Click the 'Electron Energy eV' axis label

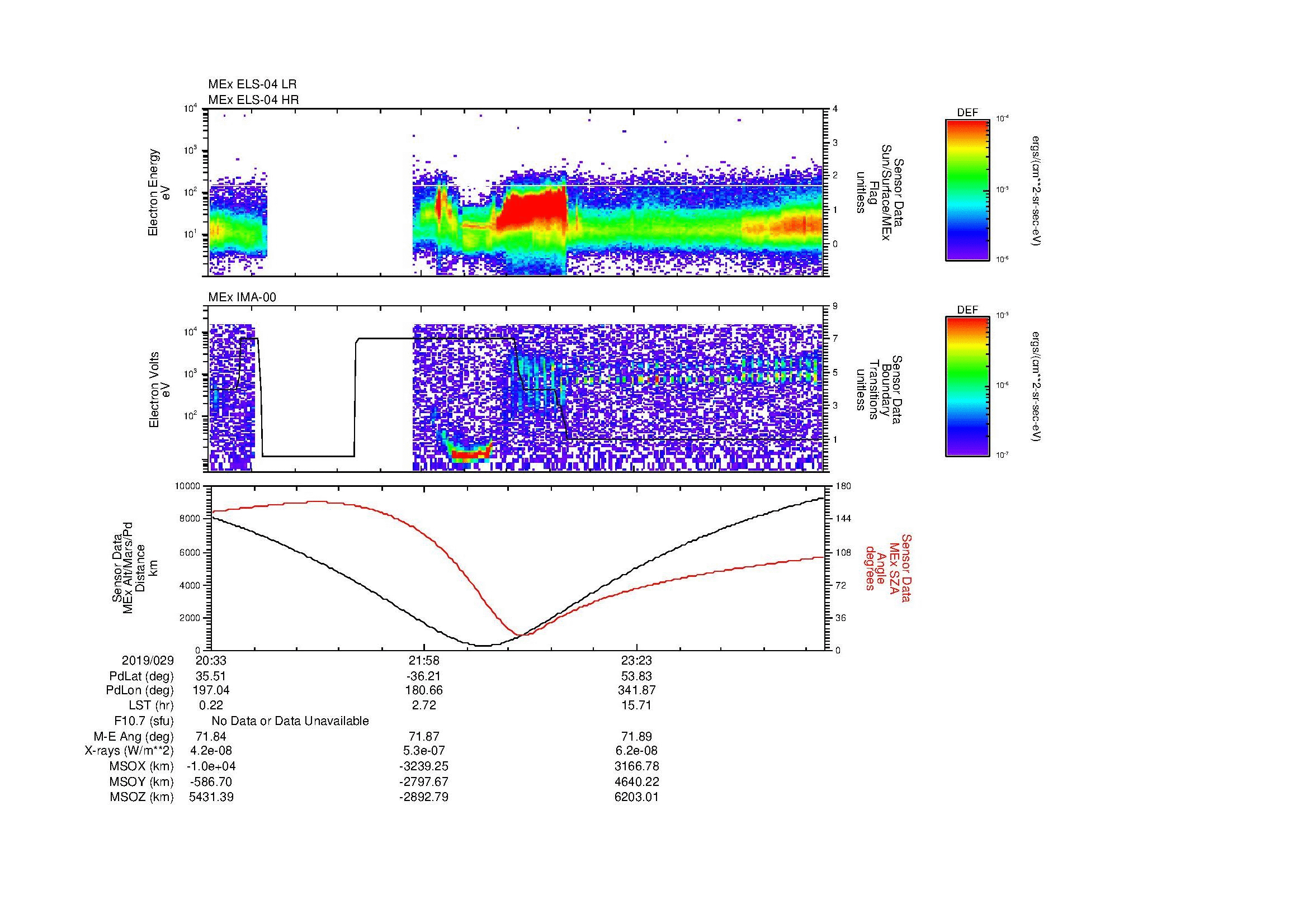pyautogui.click(x=159, y=192)
